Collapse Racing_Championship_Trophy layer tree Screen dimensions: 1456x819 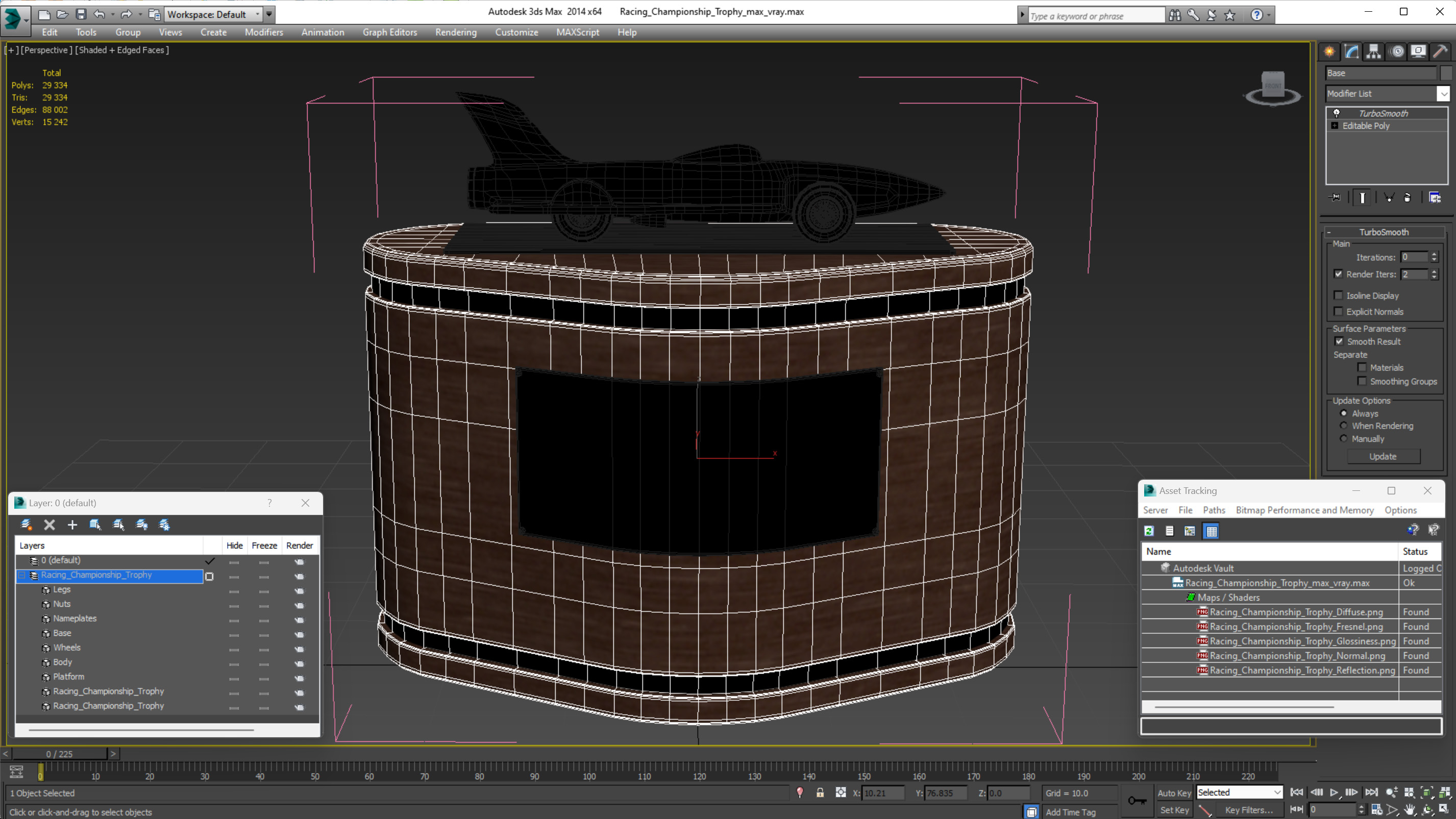22,575
